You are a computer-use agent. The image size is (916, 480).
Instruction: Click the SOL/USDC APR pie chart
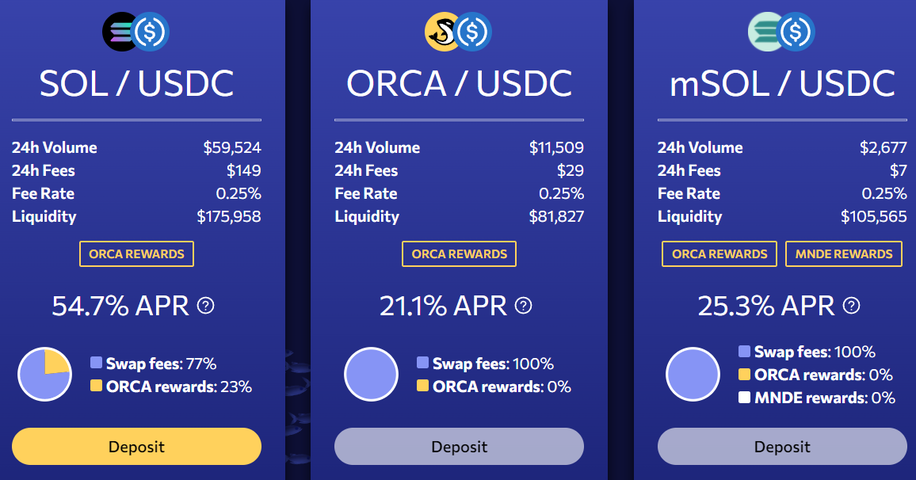44,374
